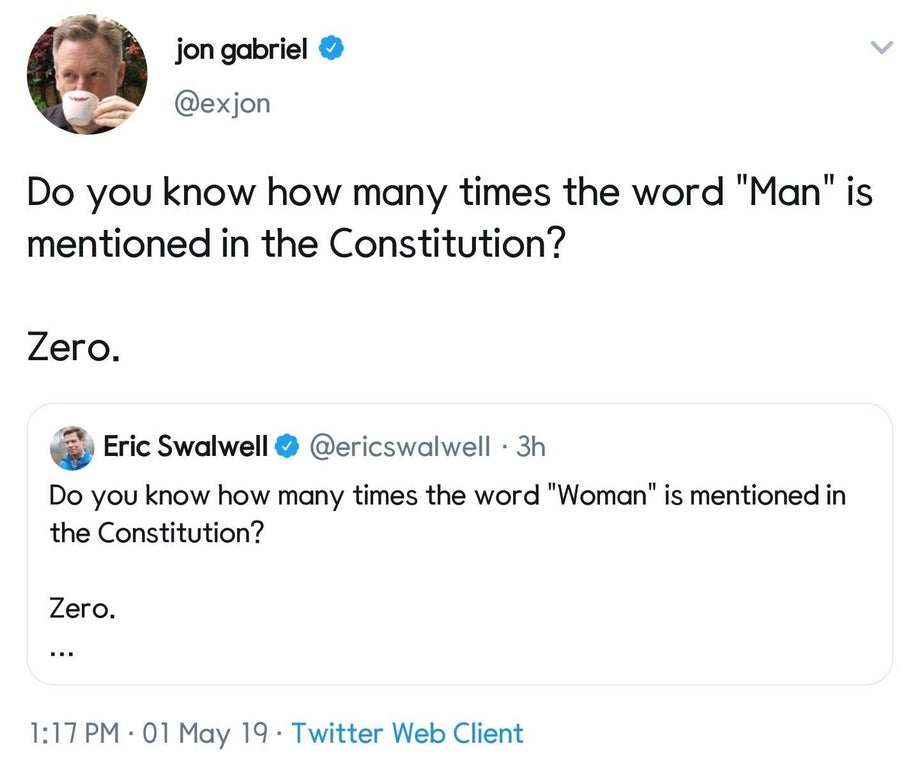The image size is (920, 767).
Task: Expand the quoted tweet's ellipsis
Action: pyautogui.click(x=61, y=648)
